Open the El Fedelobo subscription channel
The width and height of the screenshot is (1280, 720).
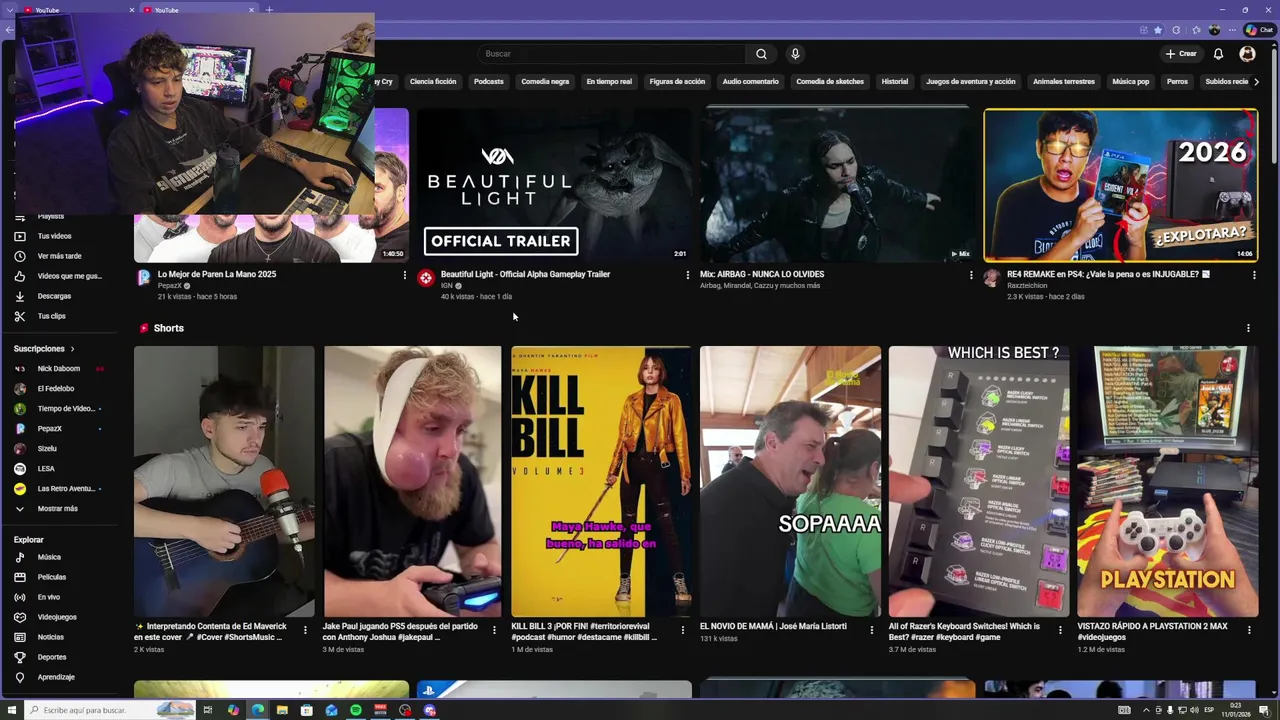click(56, 389)
